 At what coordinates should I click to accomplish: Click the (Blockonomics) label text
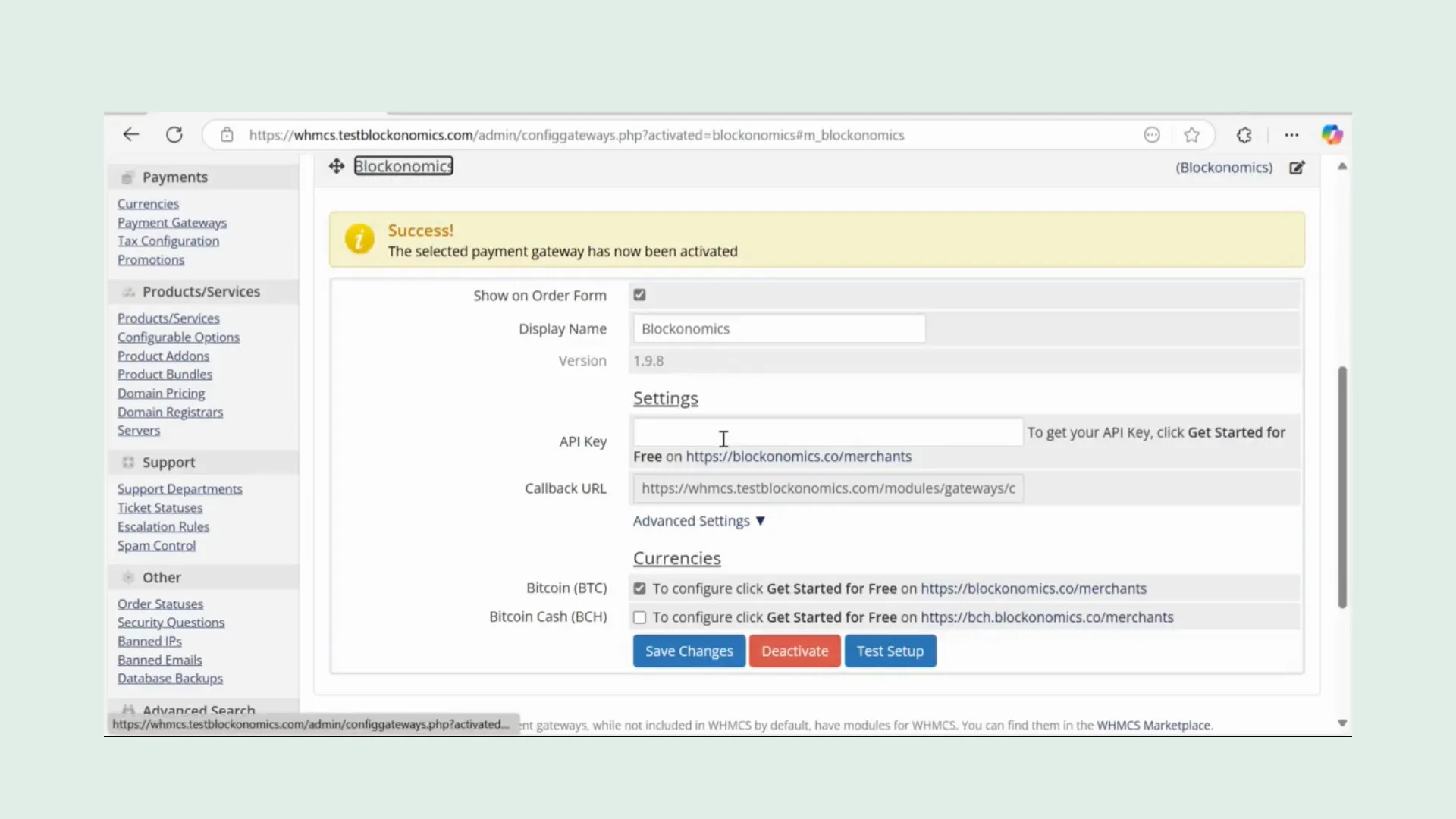coord(1224,168)
